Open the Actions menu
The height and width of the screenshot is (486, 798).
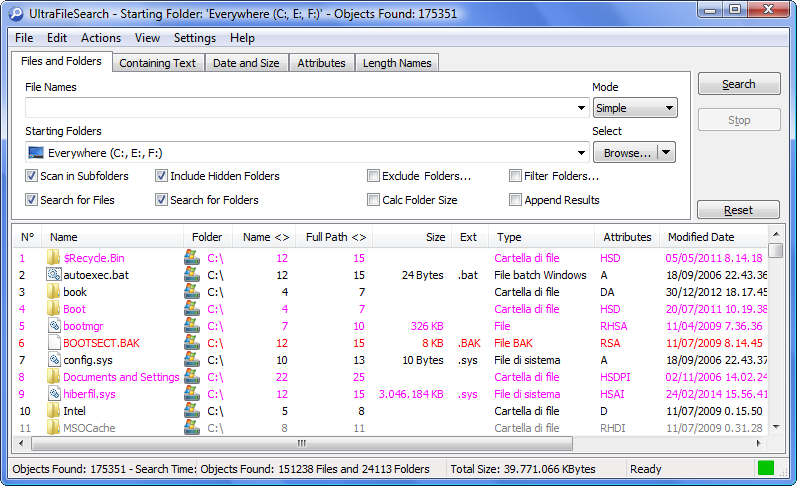click(x=101, y=38)
